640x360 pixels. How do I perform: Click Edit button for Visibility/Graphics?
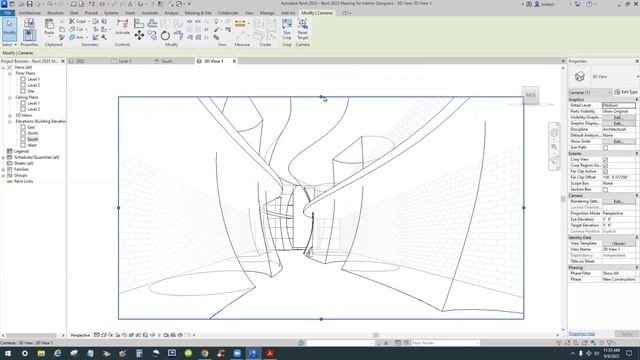618,118
